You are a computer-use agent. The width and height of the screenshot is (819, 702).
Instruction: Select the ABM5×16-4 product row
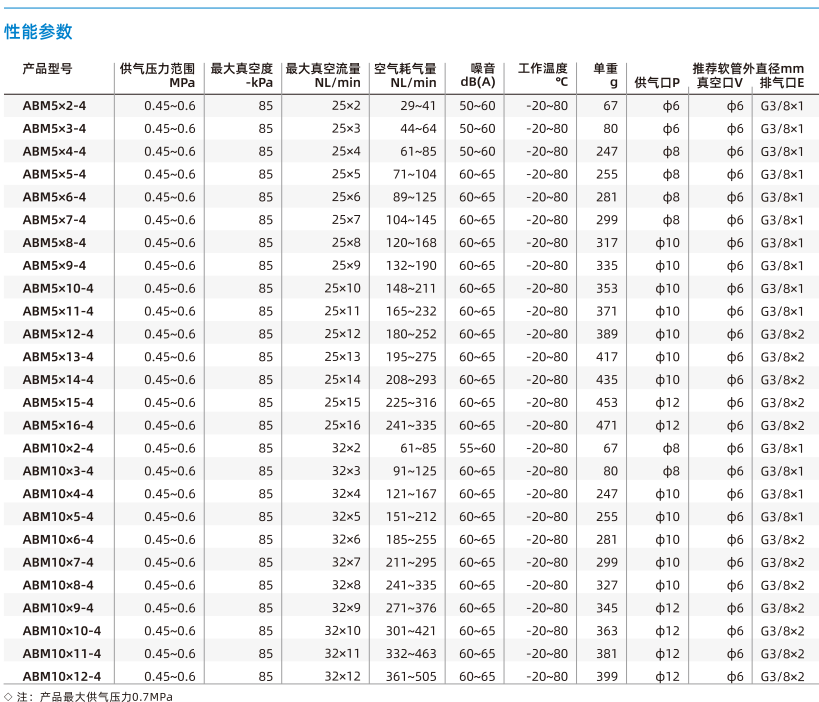pos(412,425)
